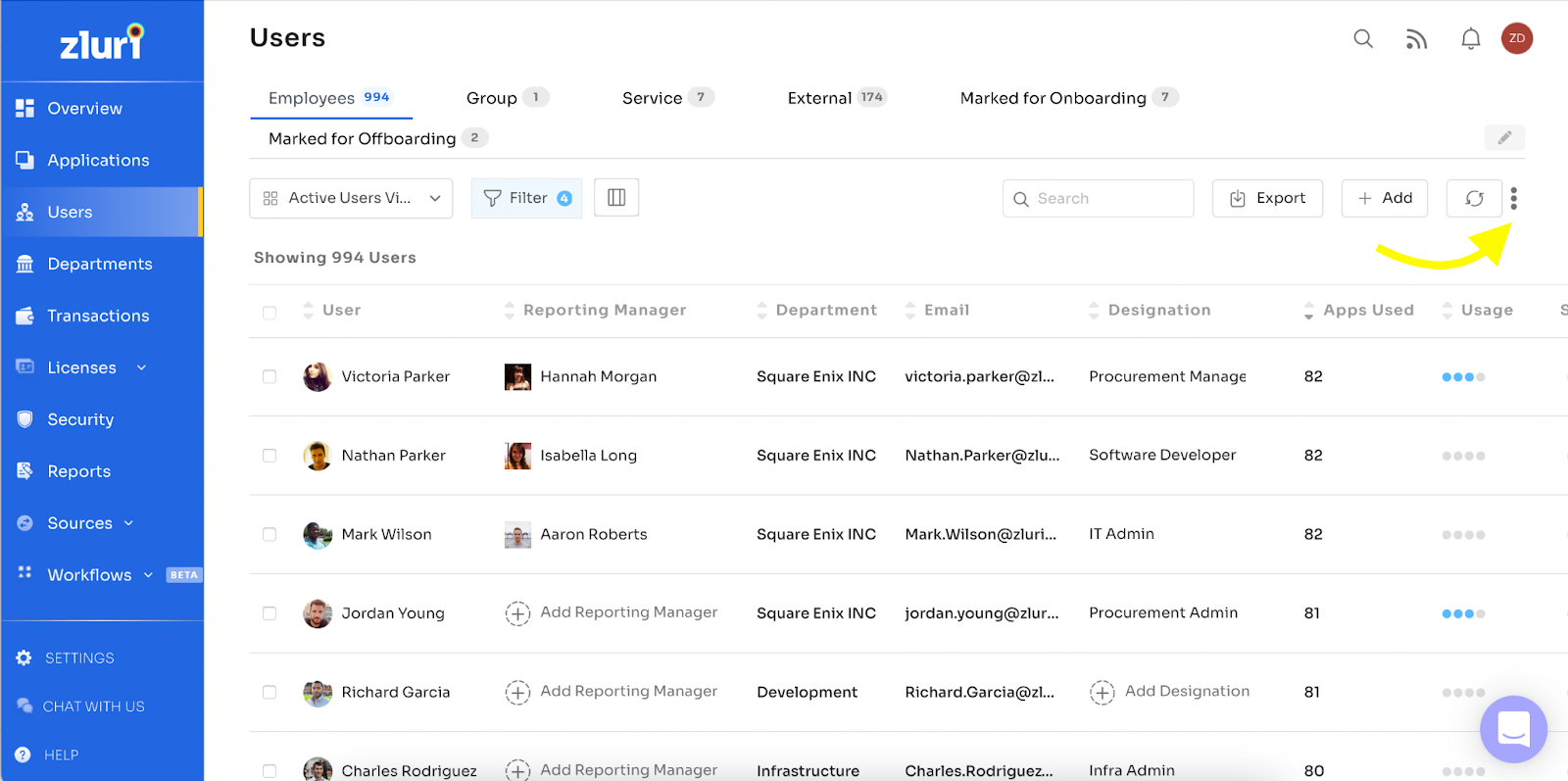The image size is (1568, 781).
Task: Click the victoria.parker email cell
Action: [979, 376]
